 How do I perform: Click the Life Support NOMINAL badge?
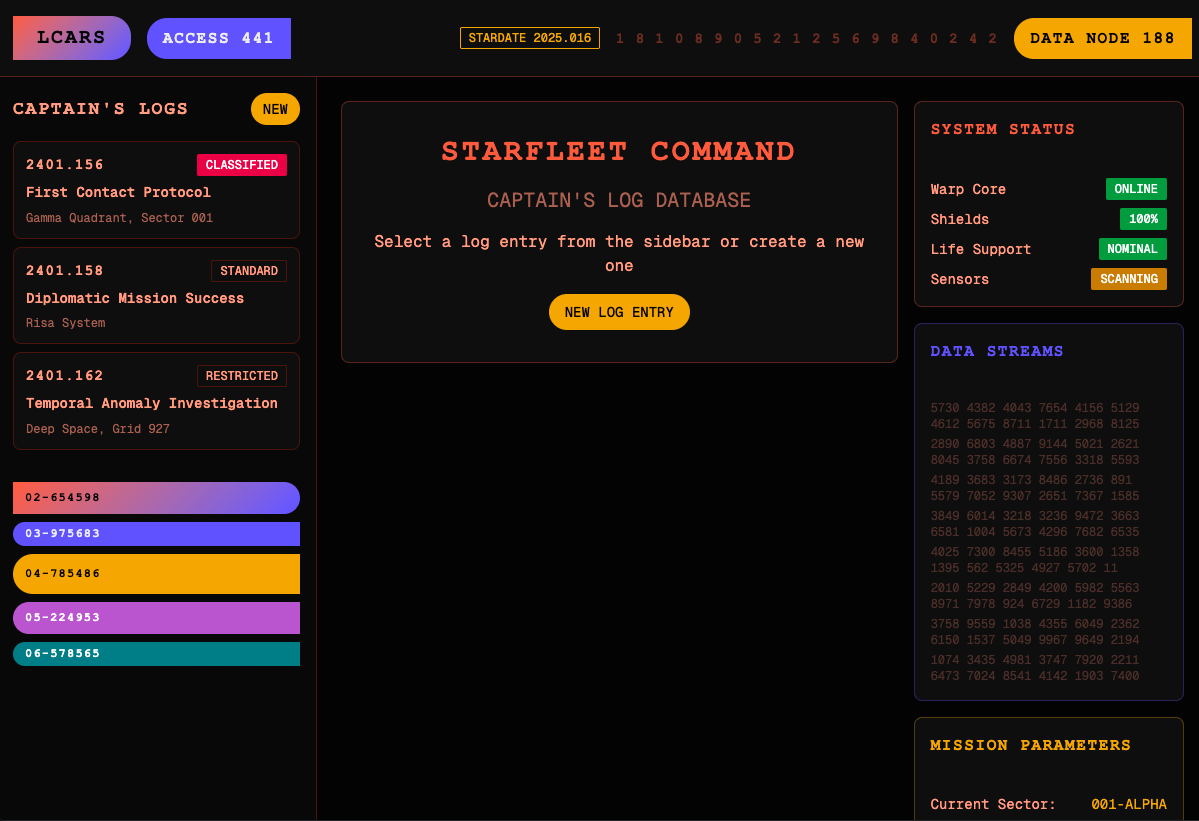[x=1132, y=249]
